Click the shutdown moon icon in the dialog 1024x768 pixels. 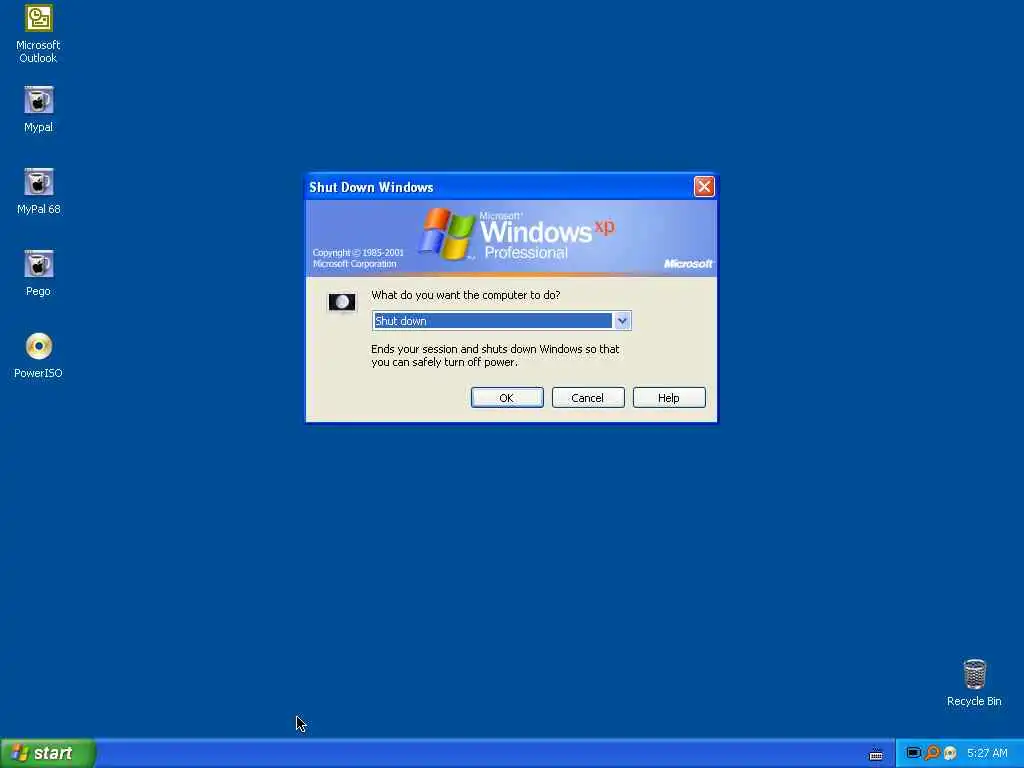point(342,302)
